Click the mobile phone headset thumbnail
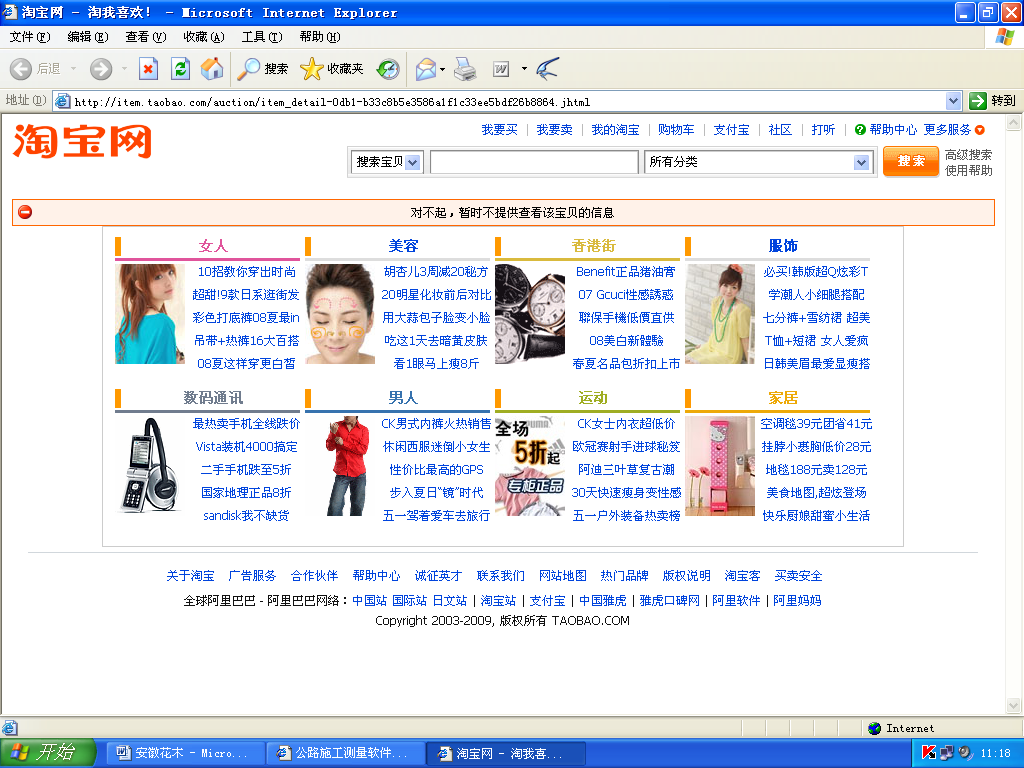This screenshot has height=768, width=1024. pos(150,465)
